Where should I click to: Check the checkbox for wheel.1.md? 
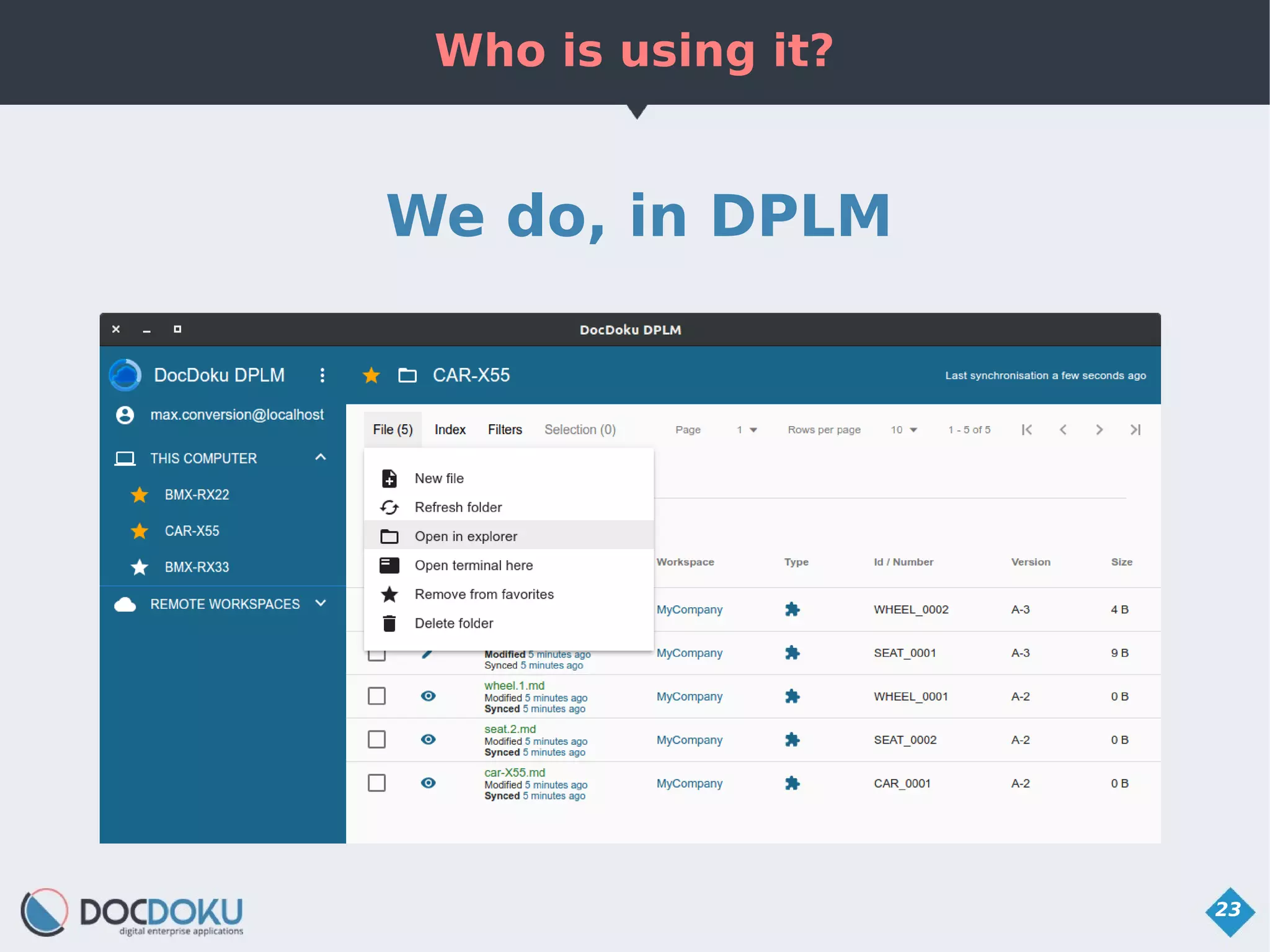click(377, 696)
